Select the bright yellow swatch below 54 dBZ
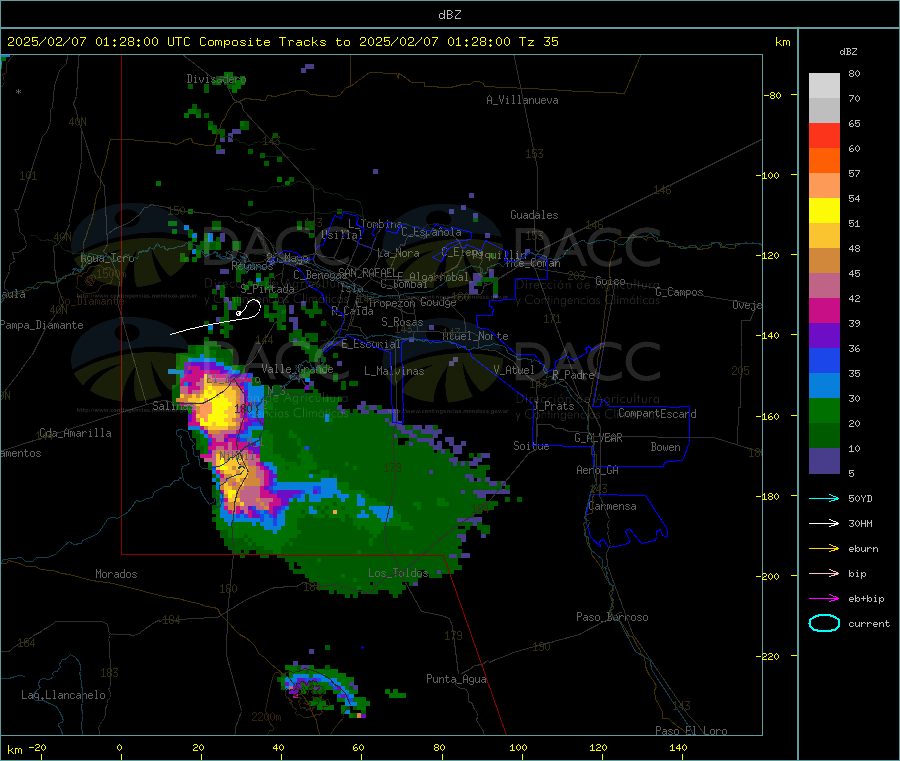 click(824, 211)
